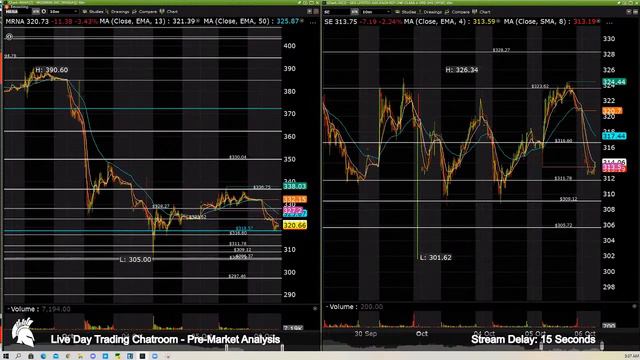The width and height of the screenshot is (640, 360).
Task: Remove the EMA 50 study in MRNA chart
Action: [x=302, y=21]
